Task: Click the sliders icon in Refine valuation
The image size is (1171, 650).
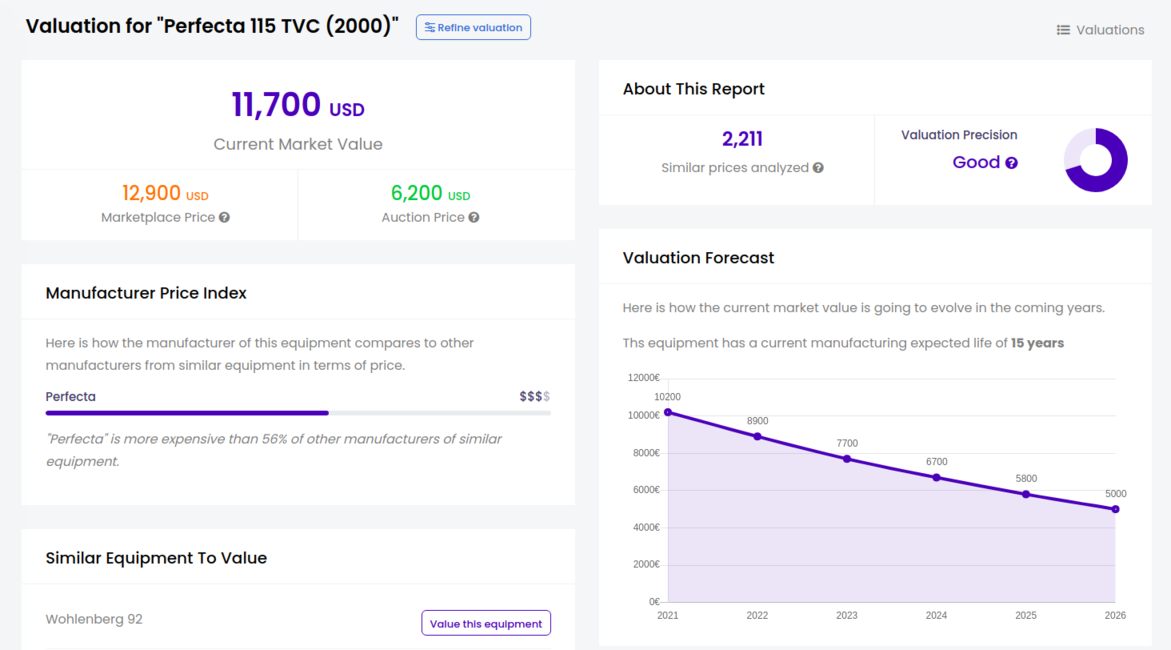Action: pos(429,28)
